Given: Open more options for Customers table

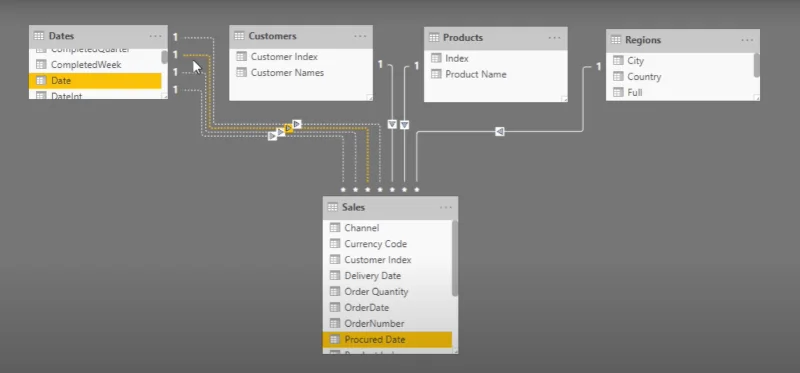Looking at the screenshot, I should (x=360, y=36).
